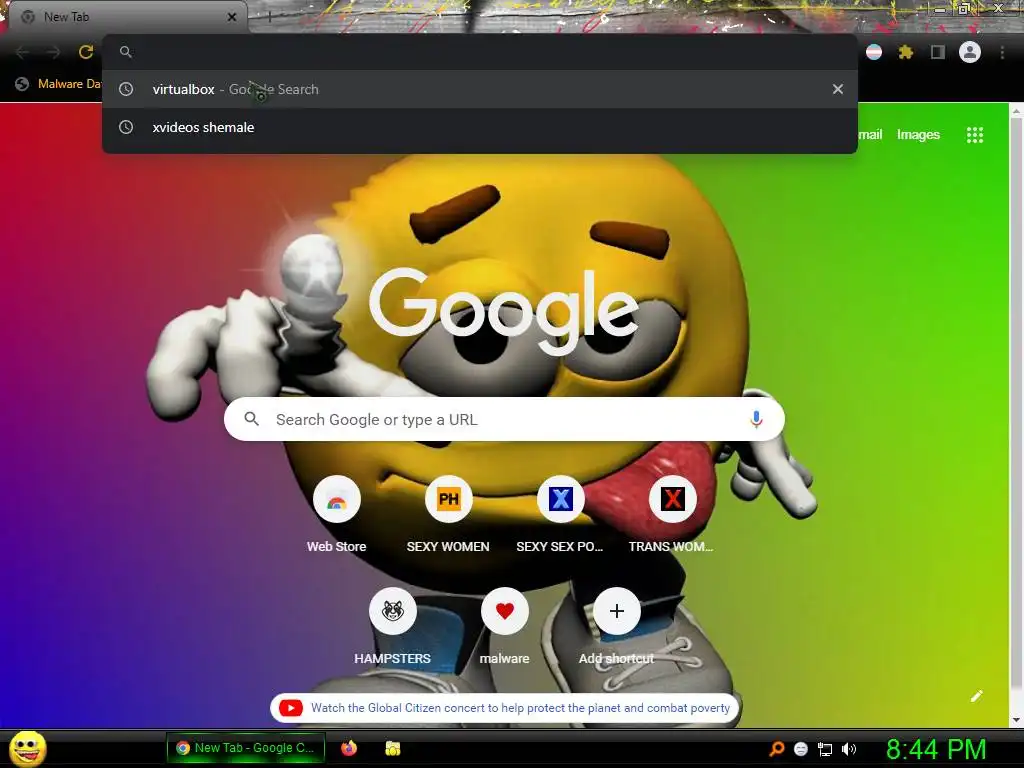Viewport: 1024px width, 768px height.
Task: Click the Google search box
Action: [504, 419]
